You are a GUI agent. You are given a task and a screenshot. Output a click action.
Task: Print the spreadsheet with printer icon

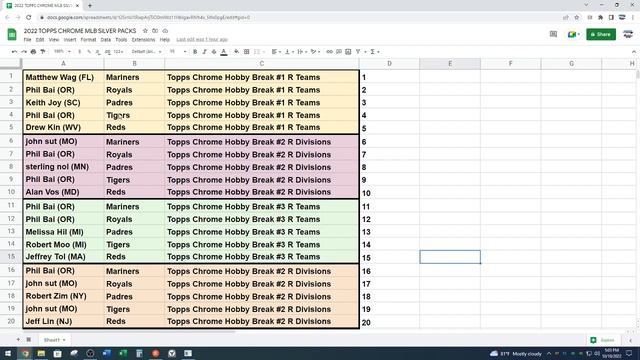[x=33, y=52]
